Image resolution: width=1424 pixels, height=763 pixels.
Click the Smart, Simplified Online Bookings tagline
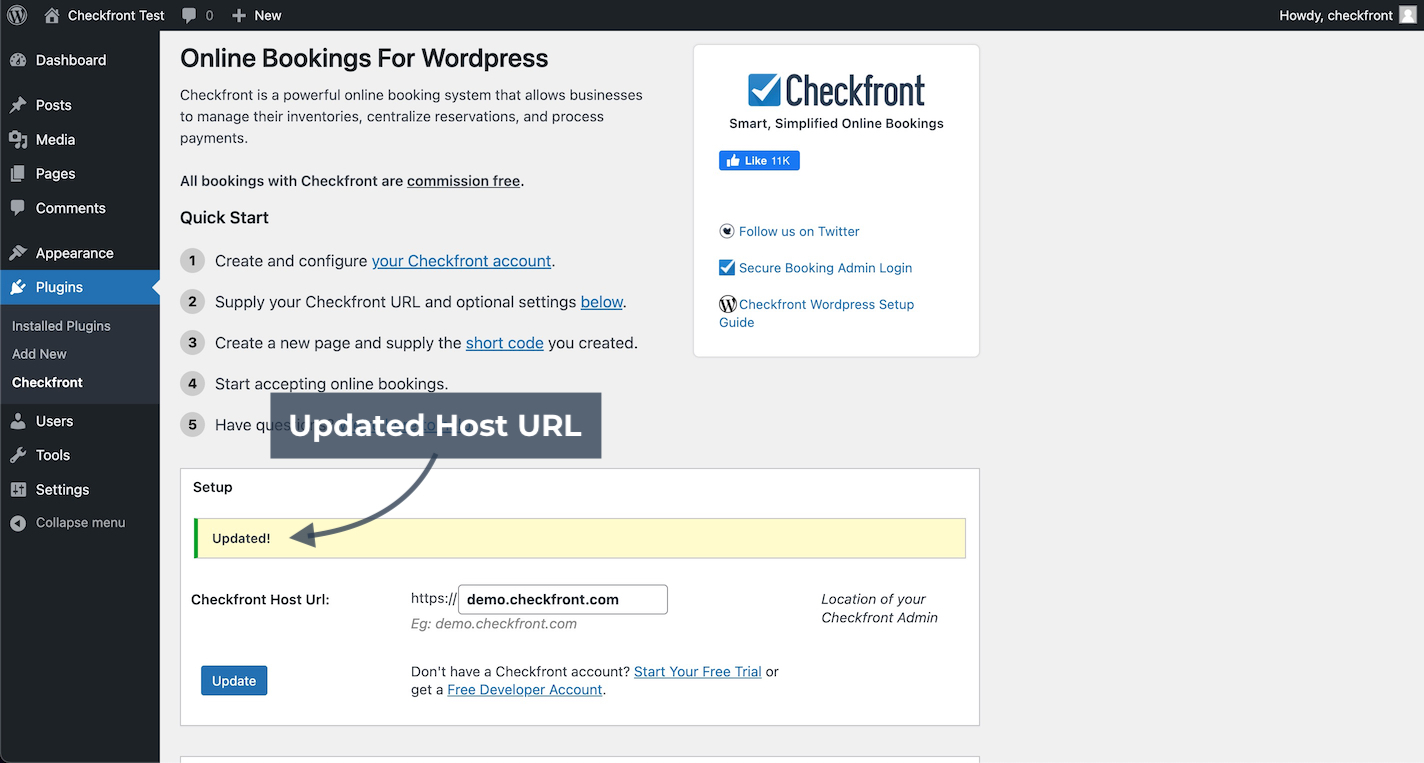(x=836, y=123)
